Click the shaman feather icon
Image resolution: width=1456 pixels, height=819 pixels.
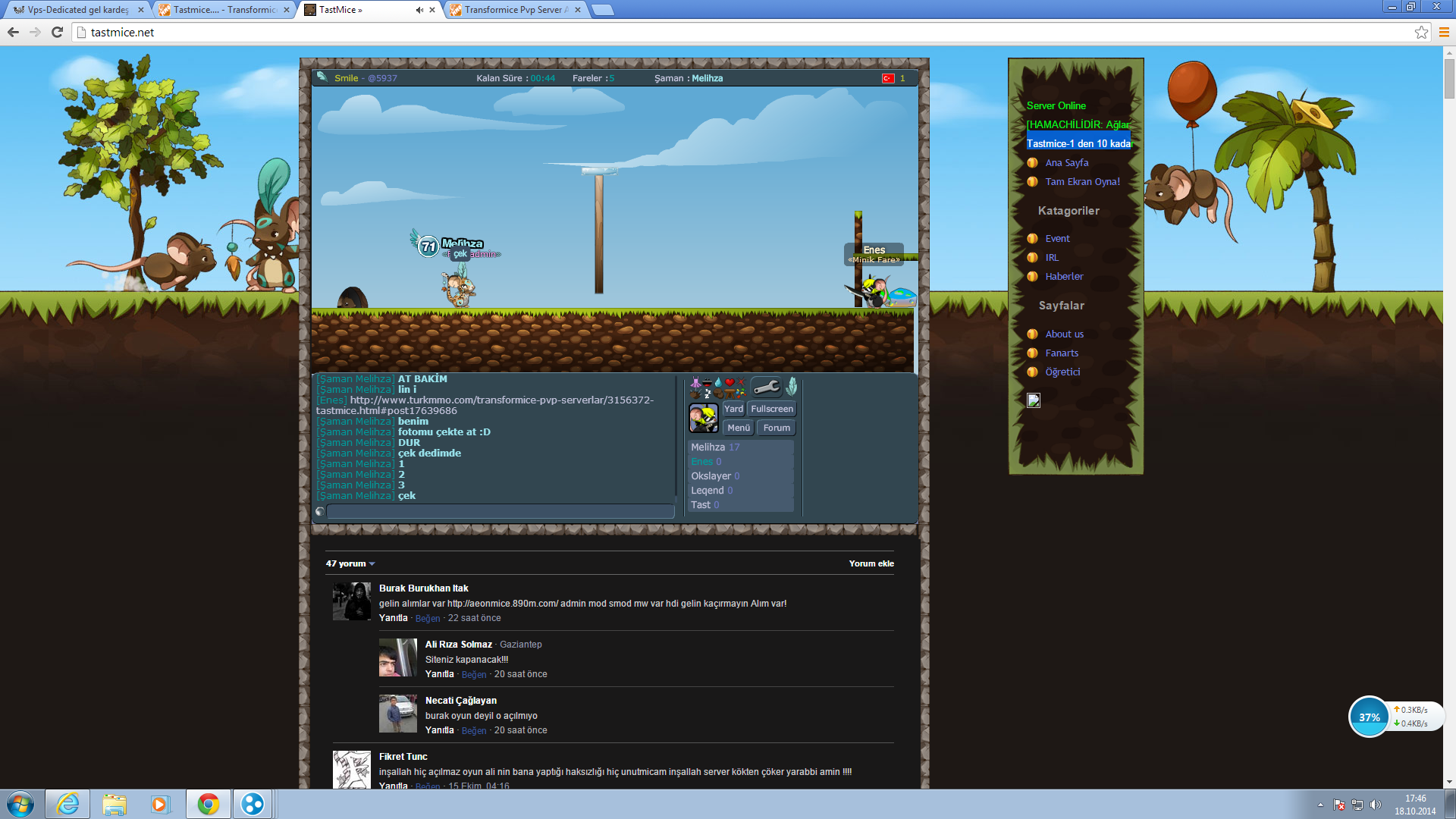[x=792, y=387]
